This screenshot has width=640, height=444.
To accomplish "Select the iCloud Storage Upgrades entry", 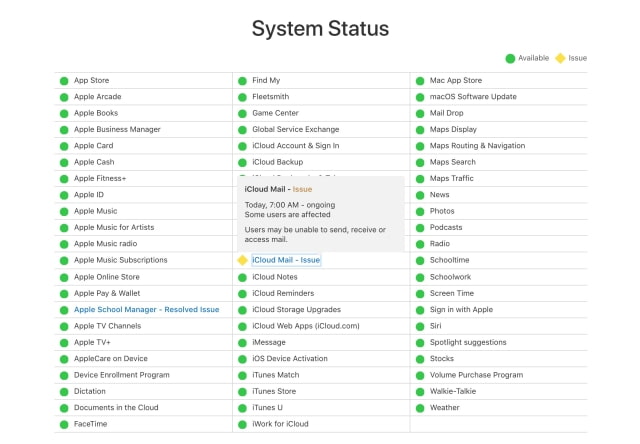I will point(296,309).
